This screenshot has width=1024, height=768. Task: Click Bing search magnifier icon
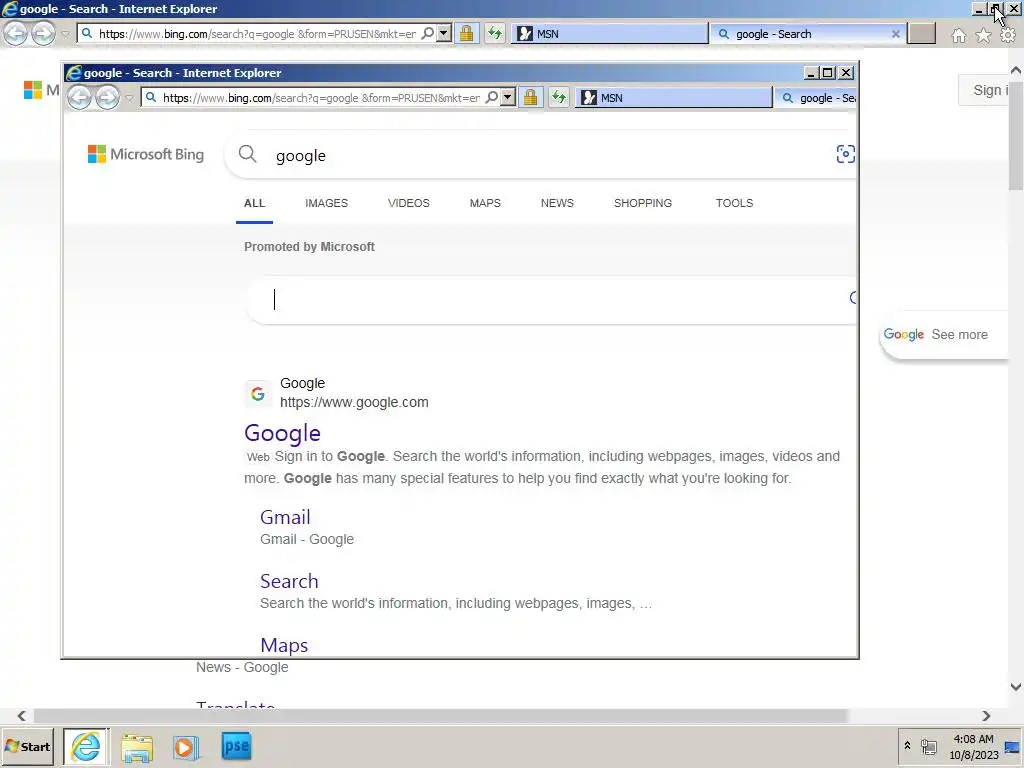coord(248,154)
